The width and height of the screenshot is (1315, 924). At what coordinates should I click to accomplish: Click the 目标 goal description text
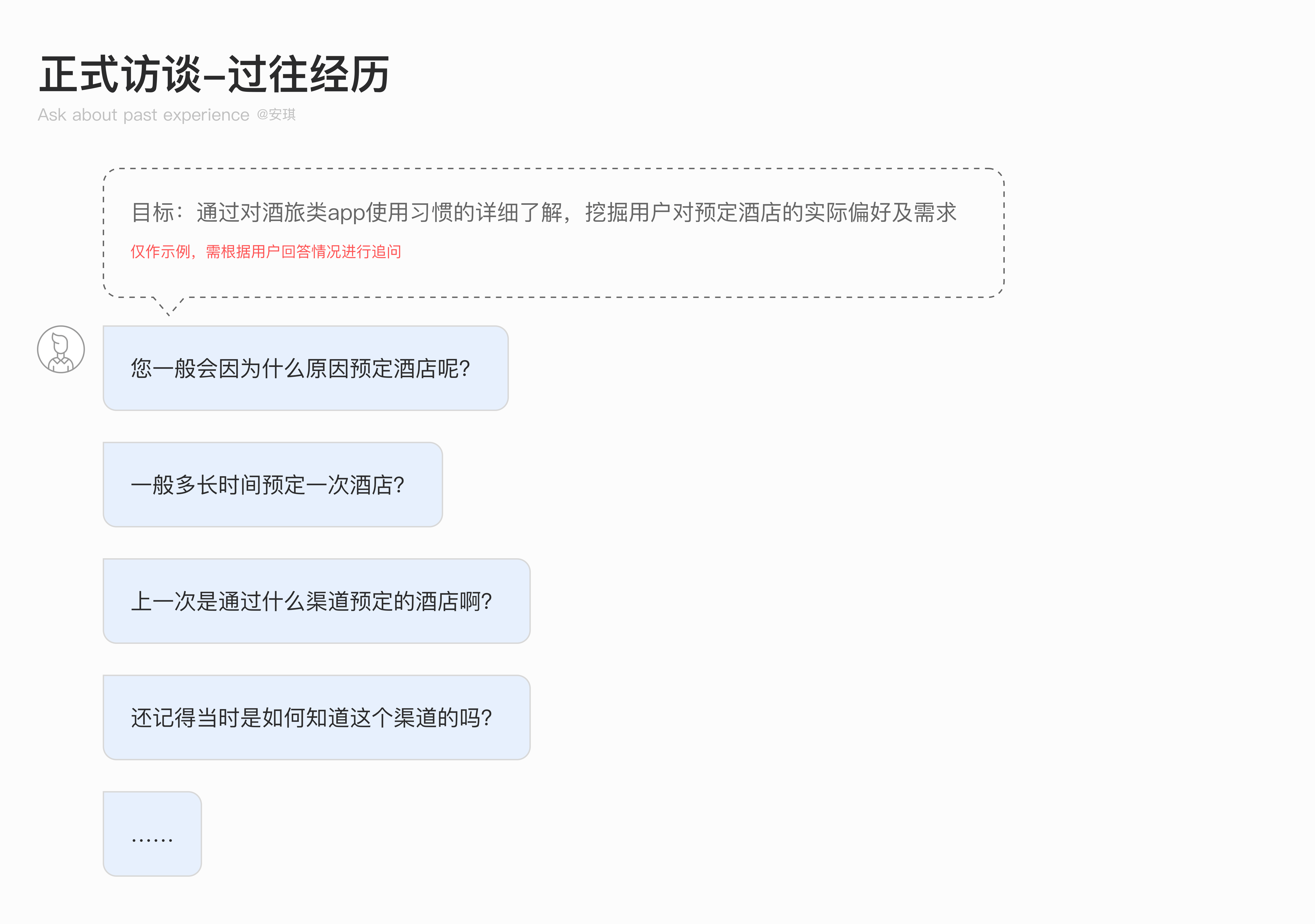coord(544,213)
